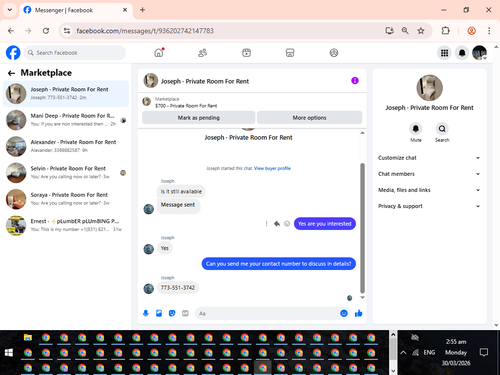Open the Chrome three-dot menu

click(489, 31)
